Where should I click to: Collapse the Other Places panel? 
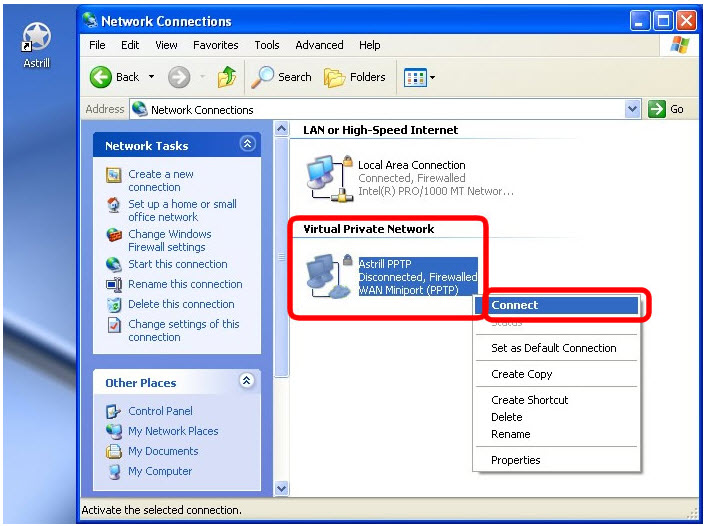pyautogui.click(x=247, y=381)
